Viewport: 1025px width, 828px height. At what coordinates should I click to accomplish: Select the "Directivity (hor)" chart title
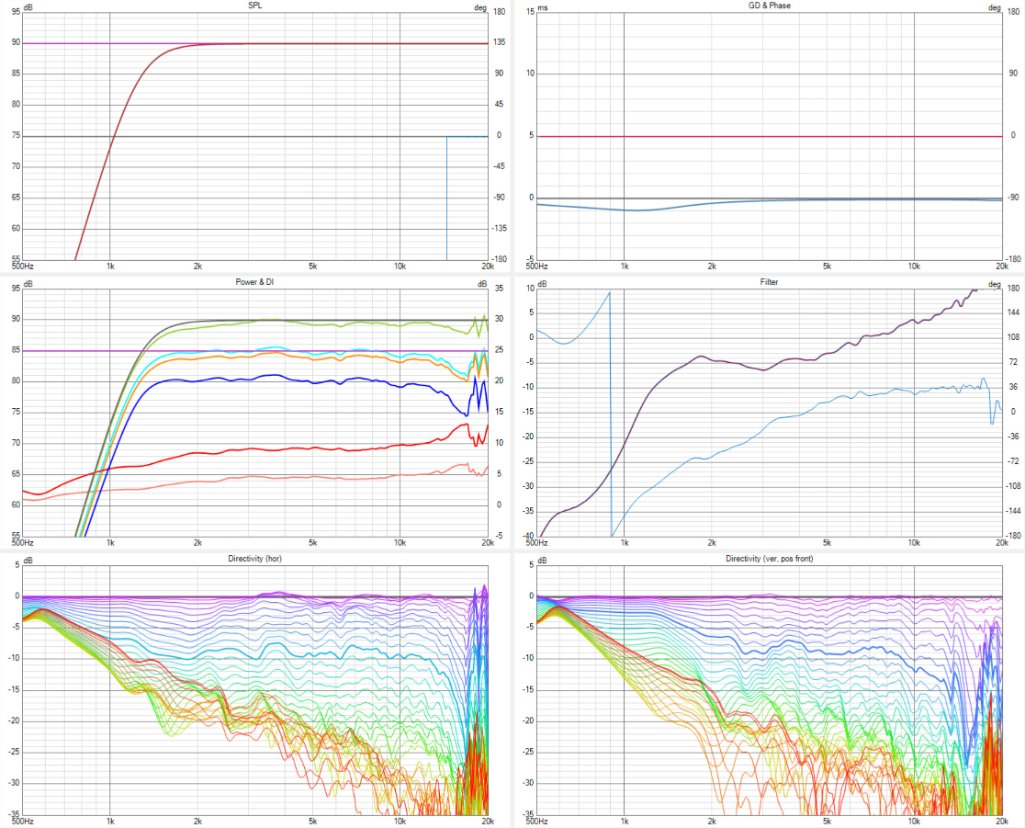click(x=255, y=559)
